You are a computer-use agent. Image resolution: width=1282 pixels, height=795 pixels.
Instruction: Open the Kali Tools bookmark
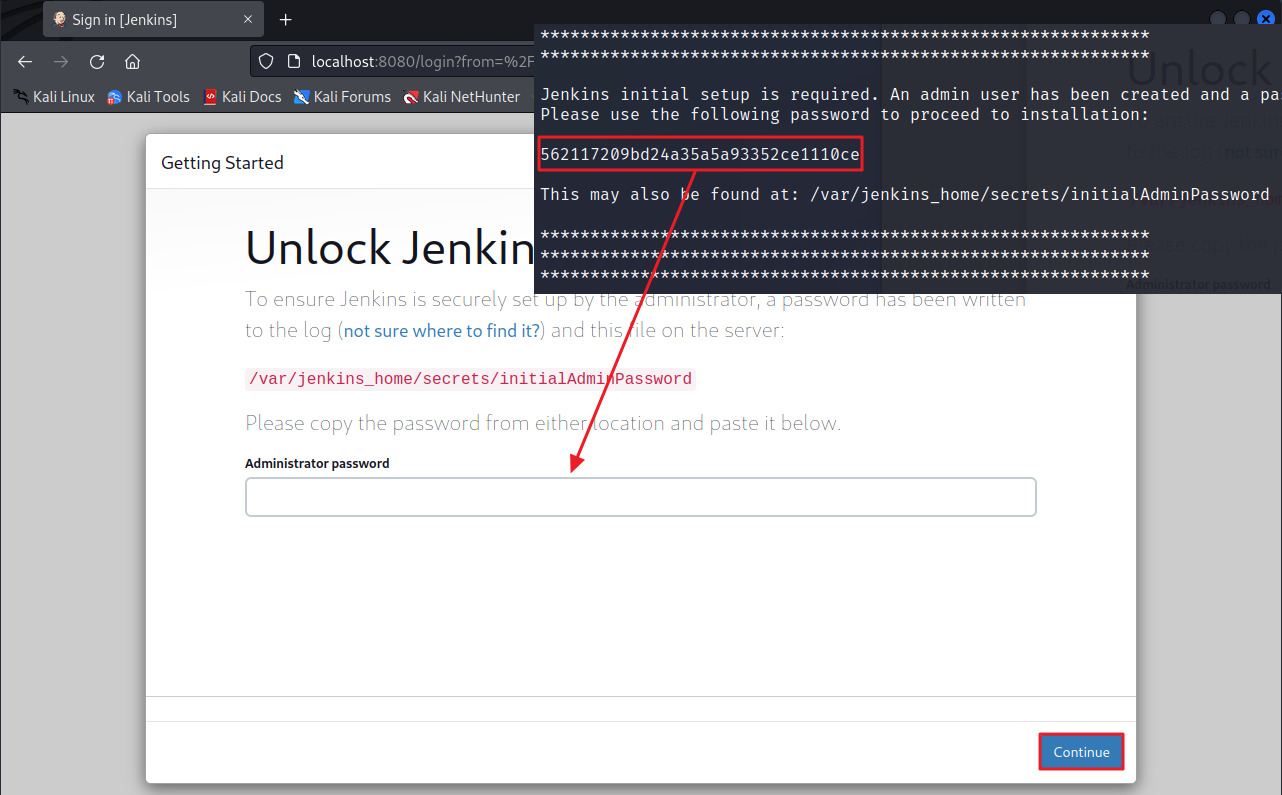coord(148,97)
